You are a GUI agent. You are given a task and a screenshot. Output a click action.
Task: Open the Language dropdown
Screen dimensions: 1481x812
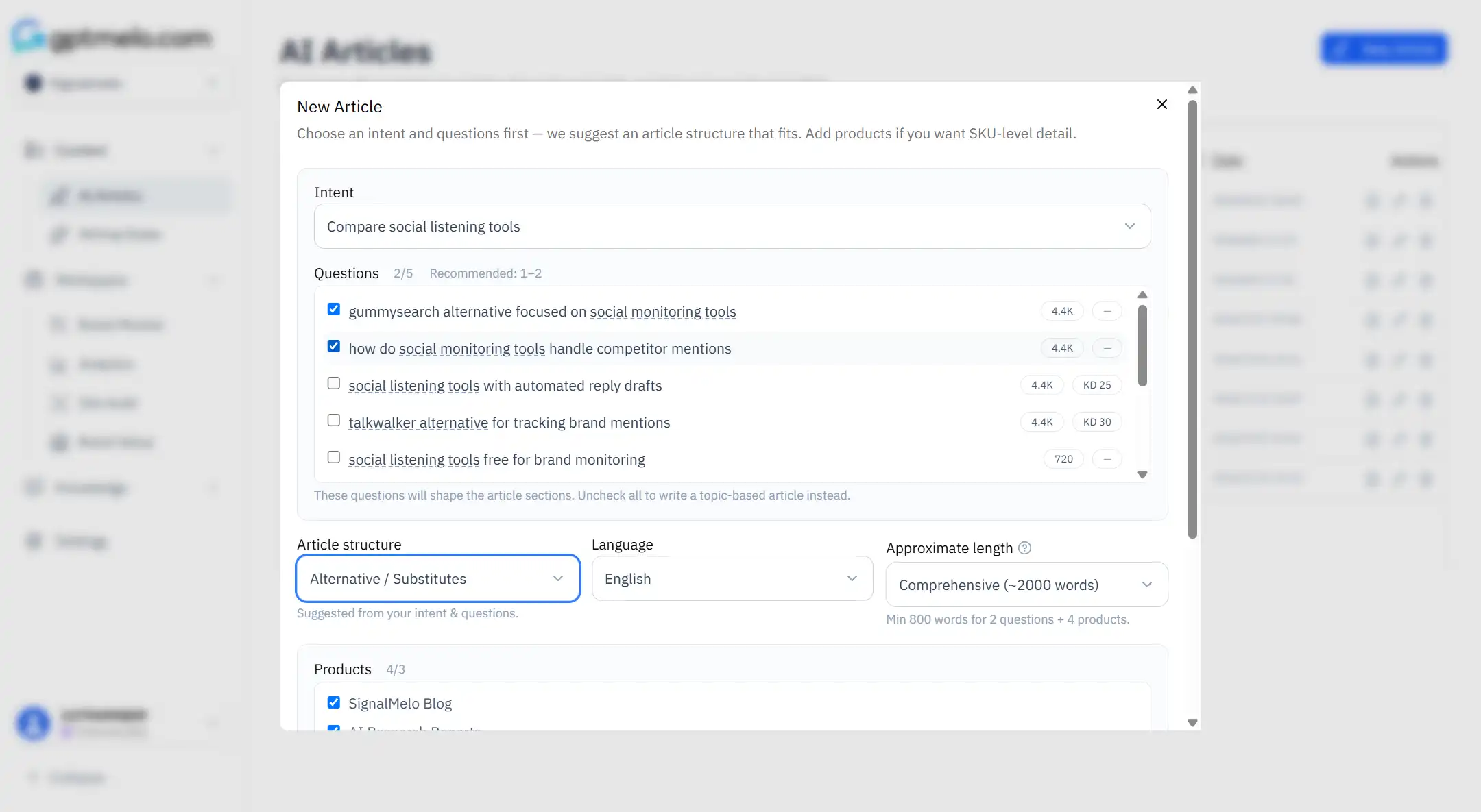[732, 578]
